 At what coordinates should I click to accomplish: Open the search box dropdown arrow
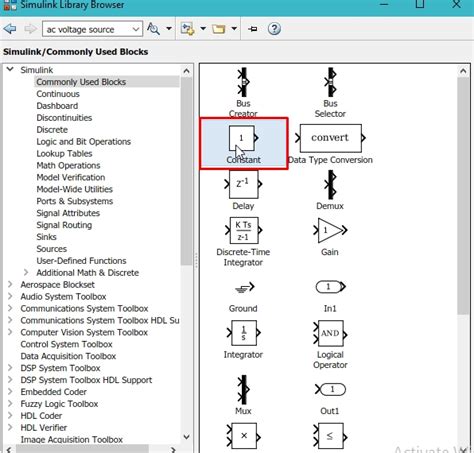pyautogui.click(x=136, y=29)
